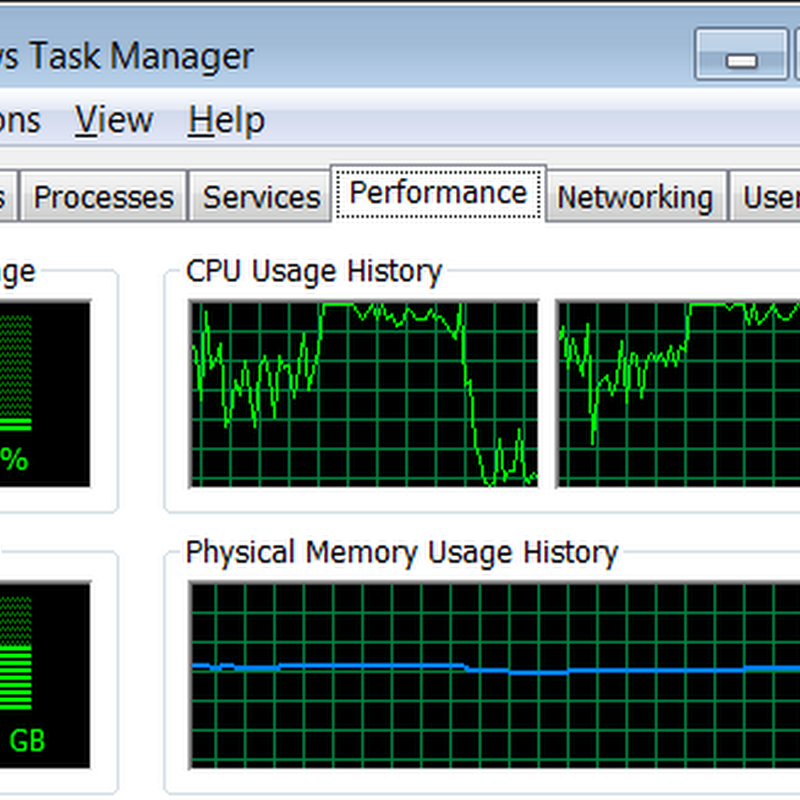The width and height of the screenshot is (800, 800).
Task: Click the CPU Usage History label
Action: point(314,271)
